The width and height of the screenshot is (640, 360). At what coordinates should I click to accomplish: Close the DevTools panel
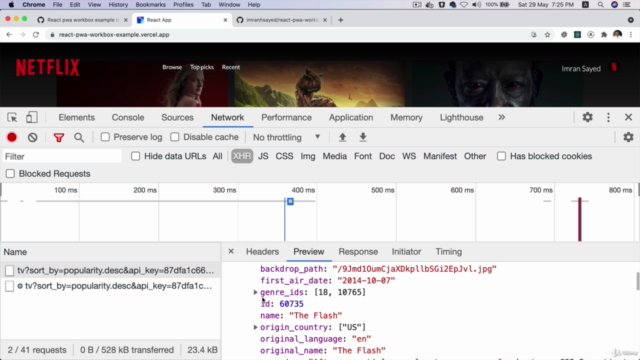629,118
